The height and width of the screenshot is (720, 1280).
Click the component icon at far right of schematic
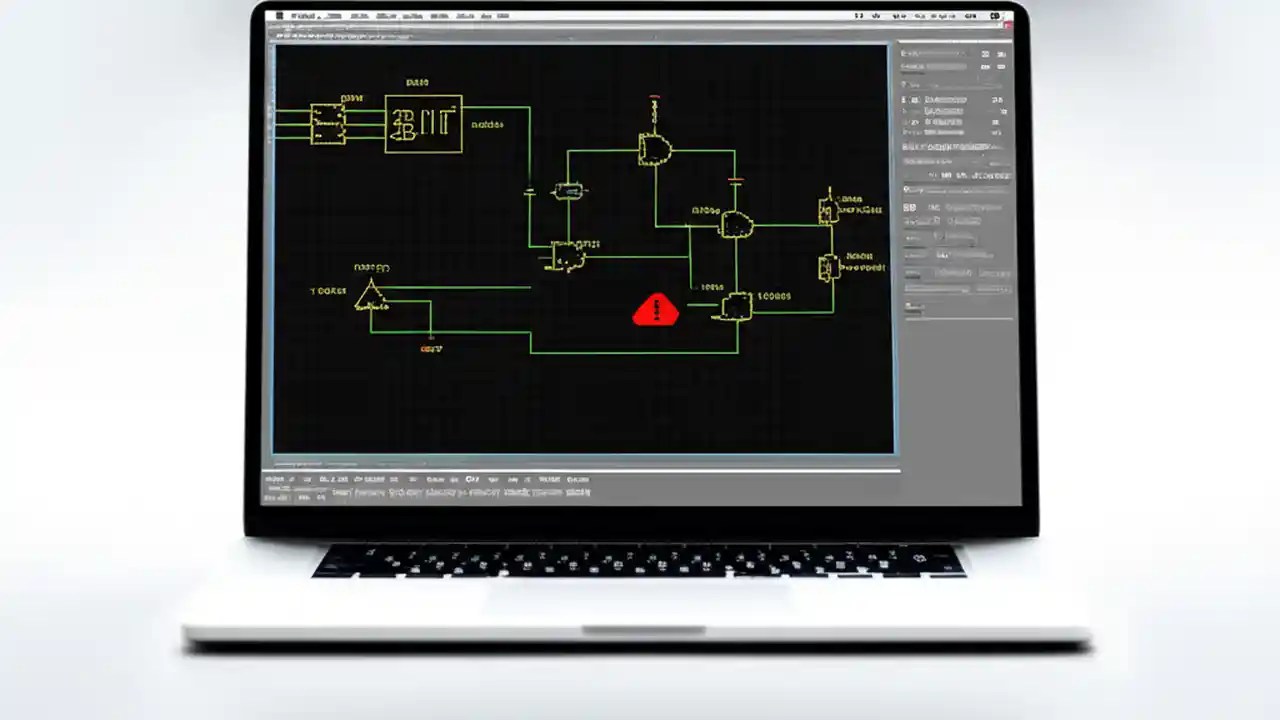pos(830,207)
